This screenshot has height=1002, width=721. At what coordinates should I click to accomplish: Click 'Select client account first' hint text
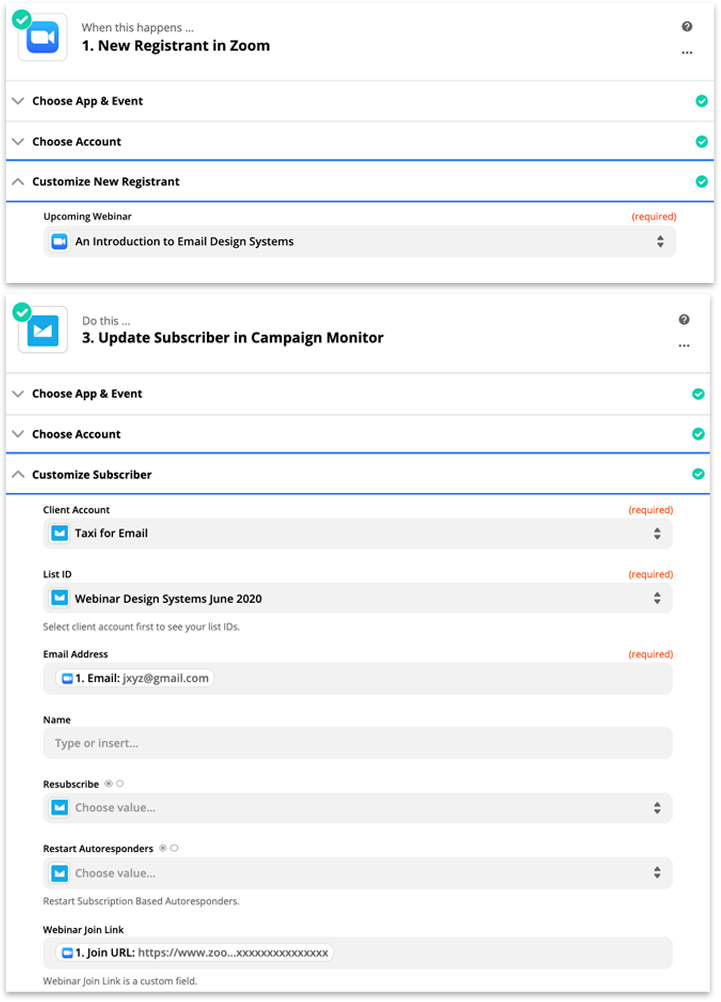click(x=141, y=627)
